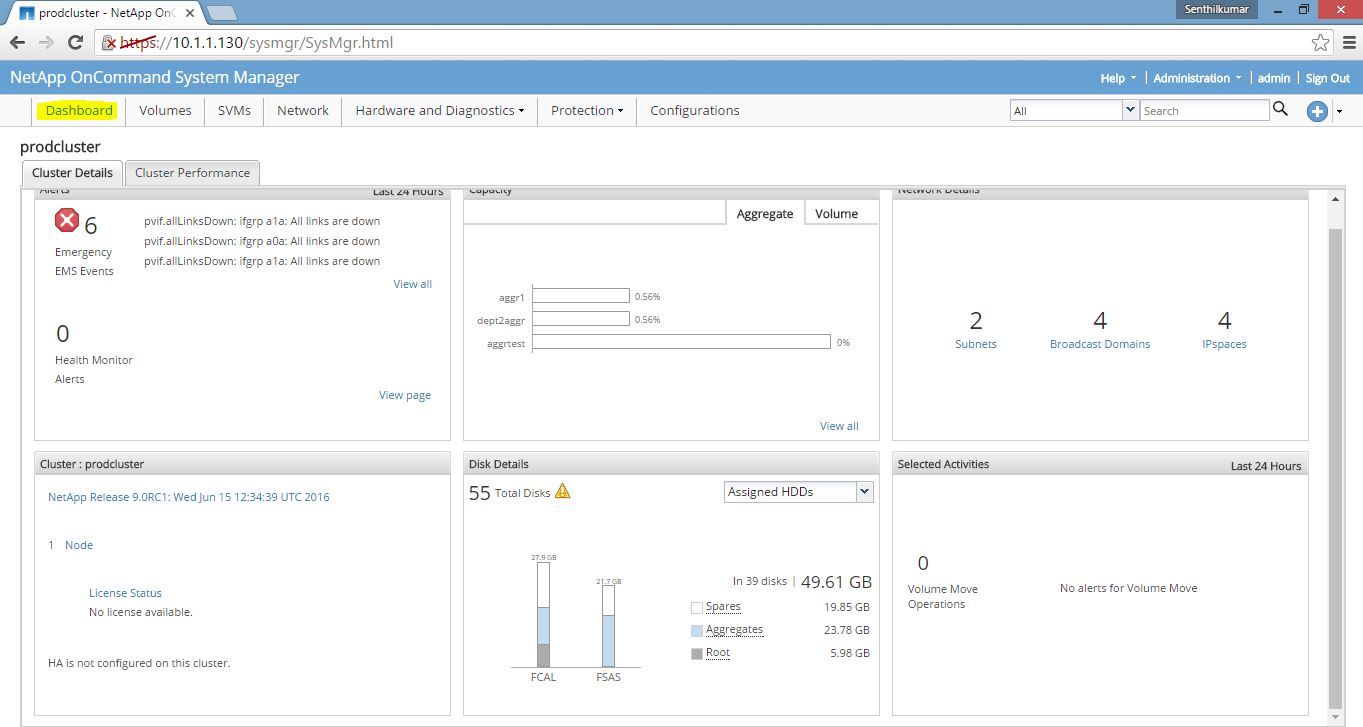Viewport: 1363px width, 727px height.
Task: Click the browser back arrow
Action: pos(17,42)
